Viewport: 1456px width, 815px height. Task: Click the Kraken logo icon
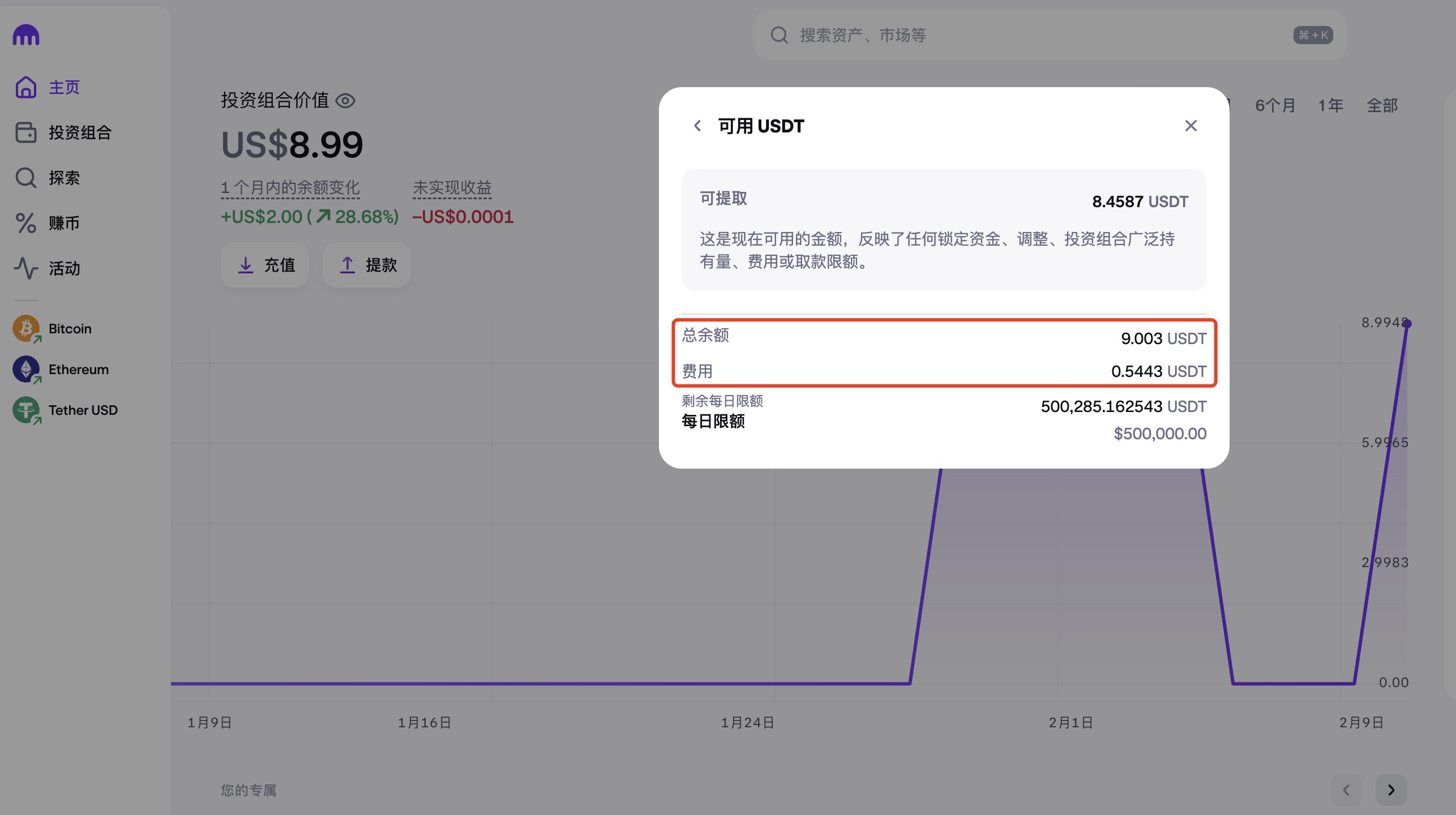(26, 35)
